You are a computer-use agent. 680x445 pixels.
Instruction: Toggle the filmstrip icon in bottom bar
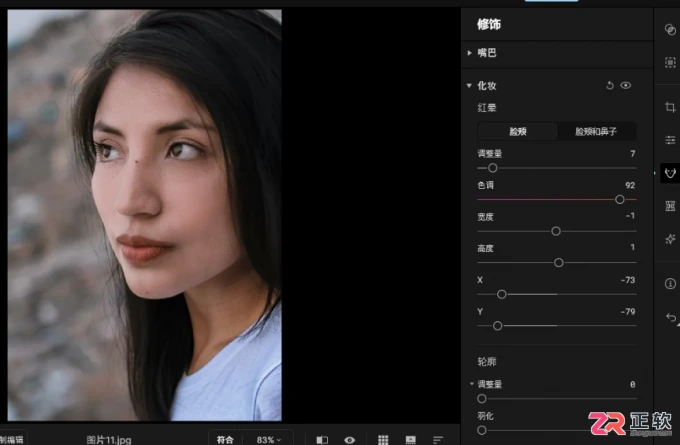click(410, 440)
